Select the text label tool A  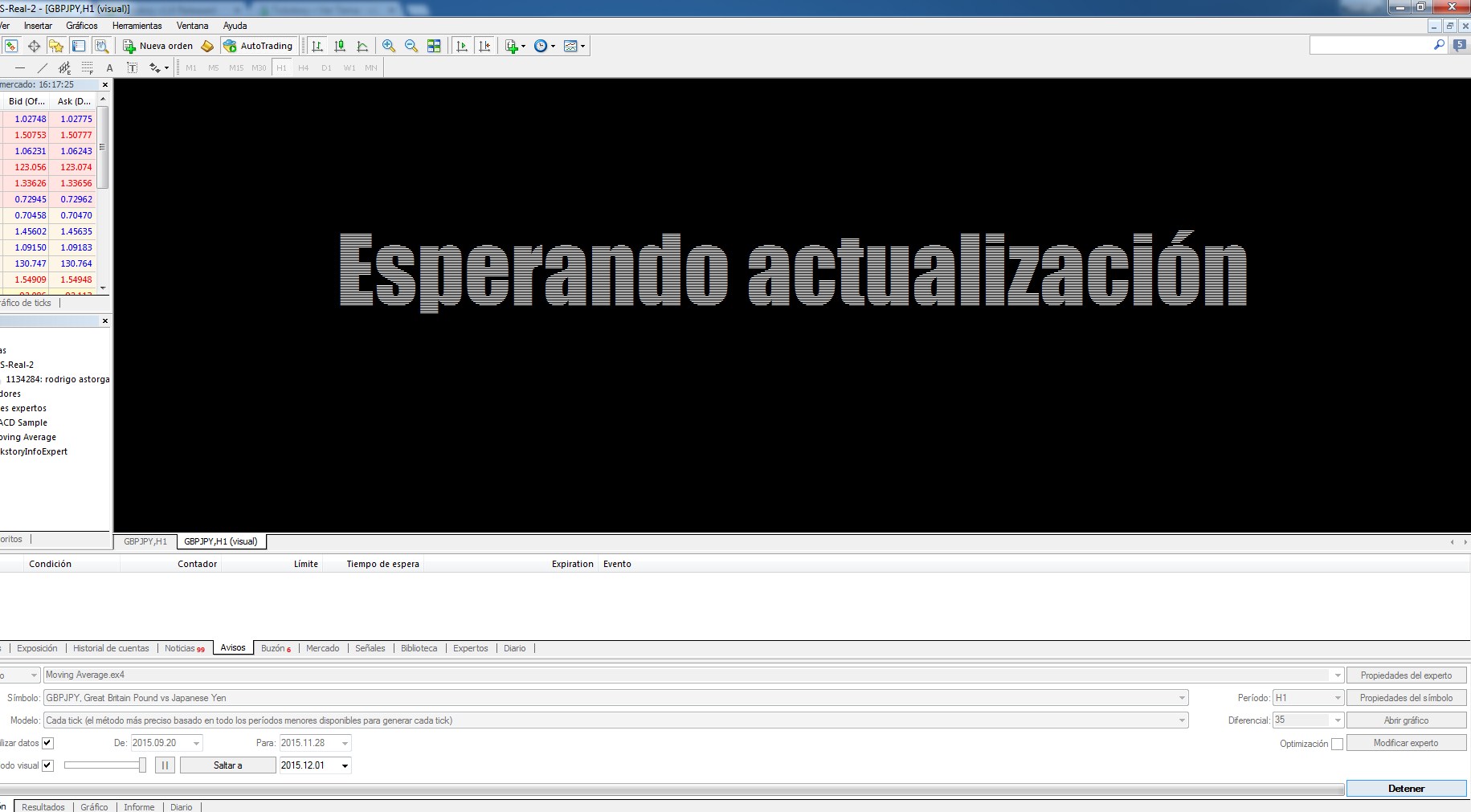pyautogui.click(x=110, y=67)
